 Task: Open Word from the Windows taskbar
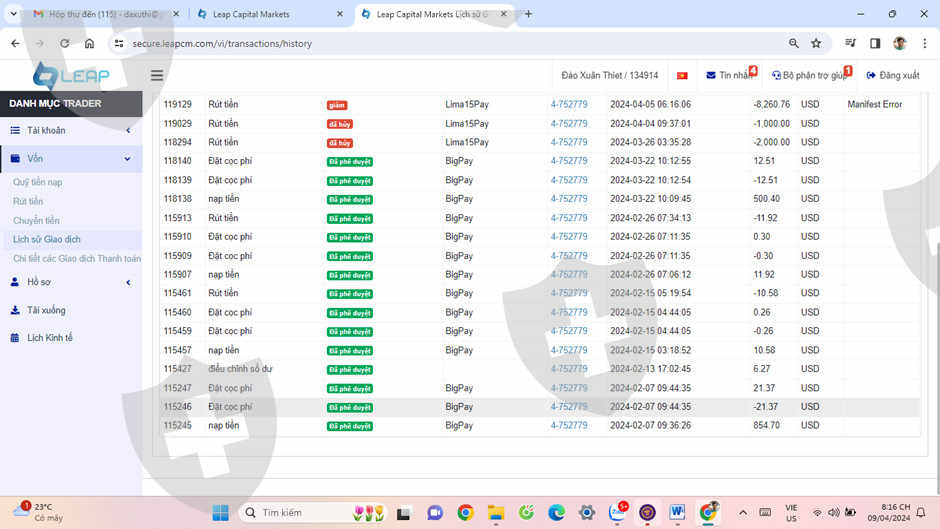coord(677,513)
